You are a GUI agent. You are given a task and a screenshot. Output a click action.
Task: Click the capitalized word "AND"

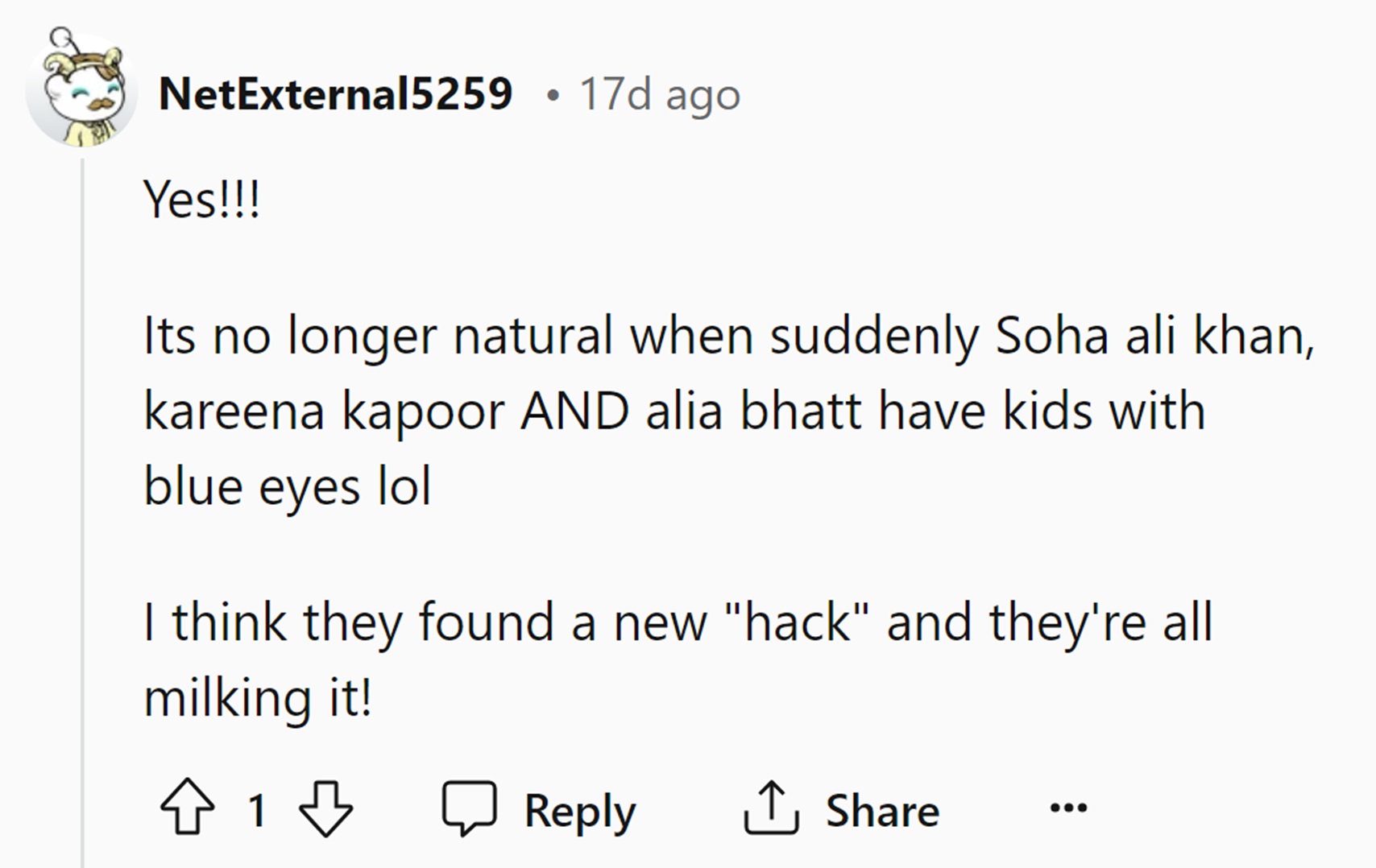[x=574, y=411]
